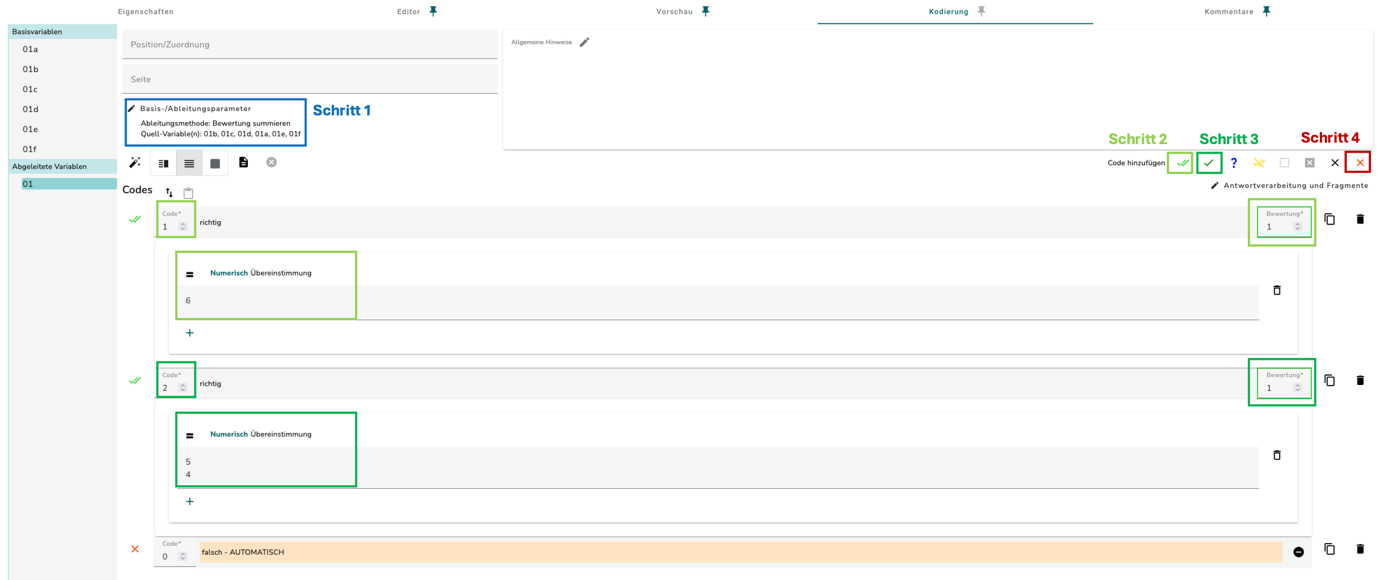Screen dimensions: 1387x580
Task: Click the blue question mark code icon
Action: pos(1234,163)
